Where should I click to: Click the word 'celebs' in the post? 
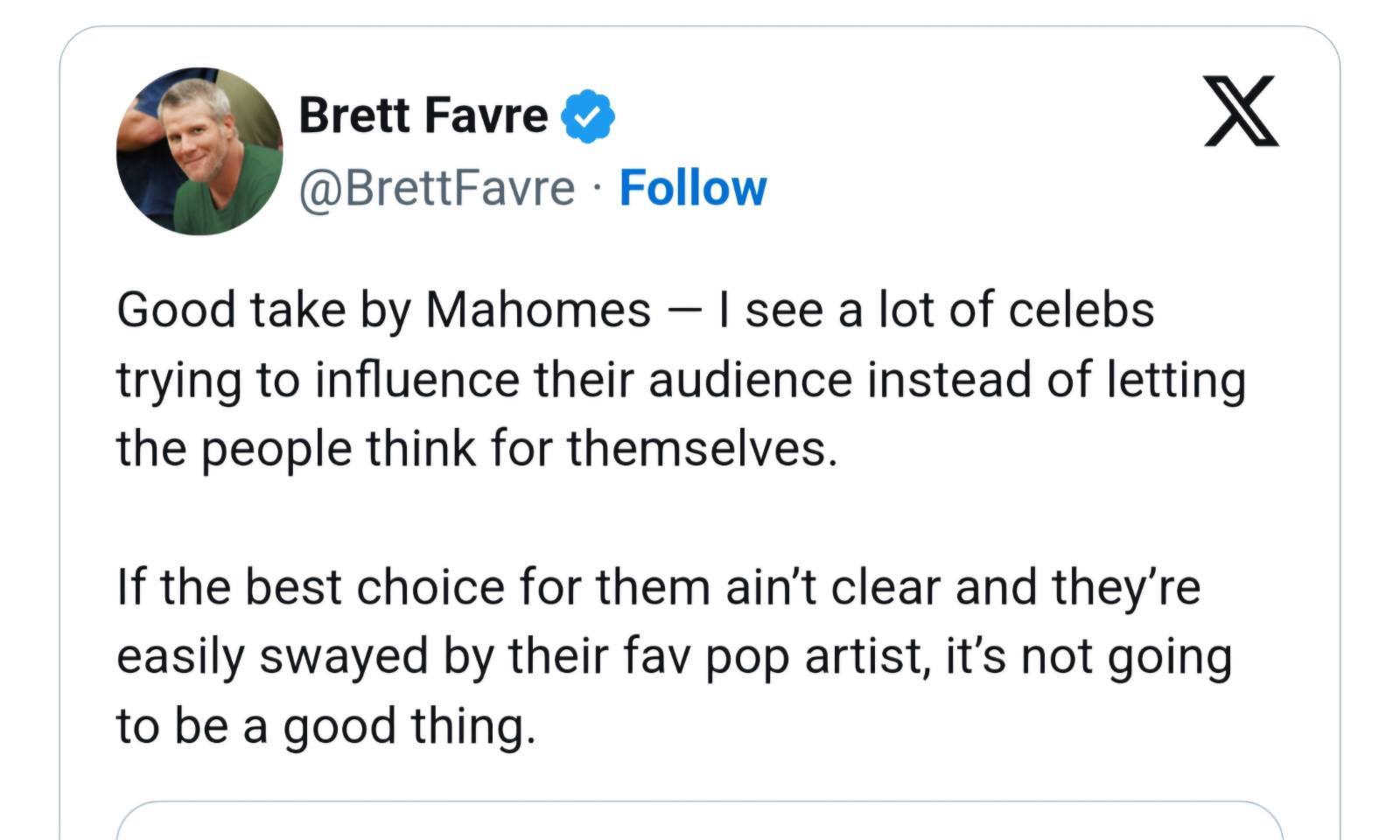click(1081, 311)
